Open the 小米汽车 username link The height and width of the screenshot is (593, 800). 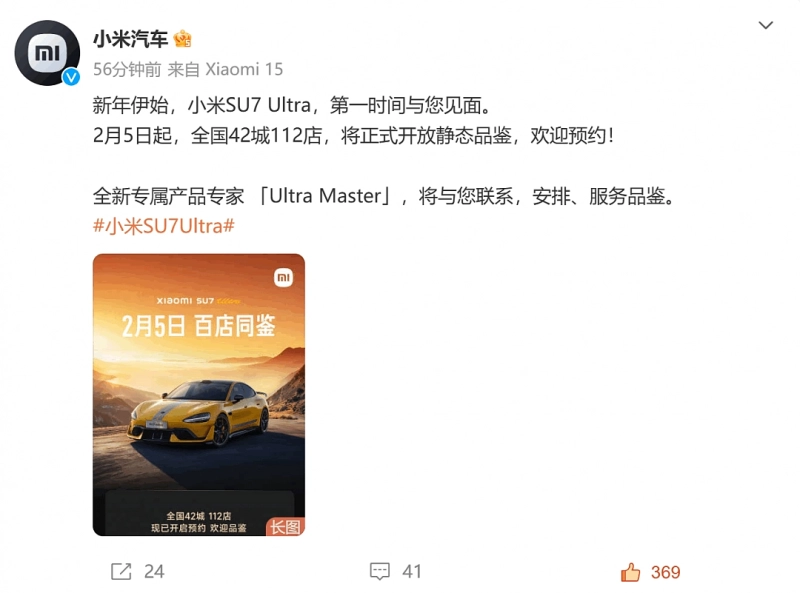tap(130, 39)
